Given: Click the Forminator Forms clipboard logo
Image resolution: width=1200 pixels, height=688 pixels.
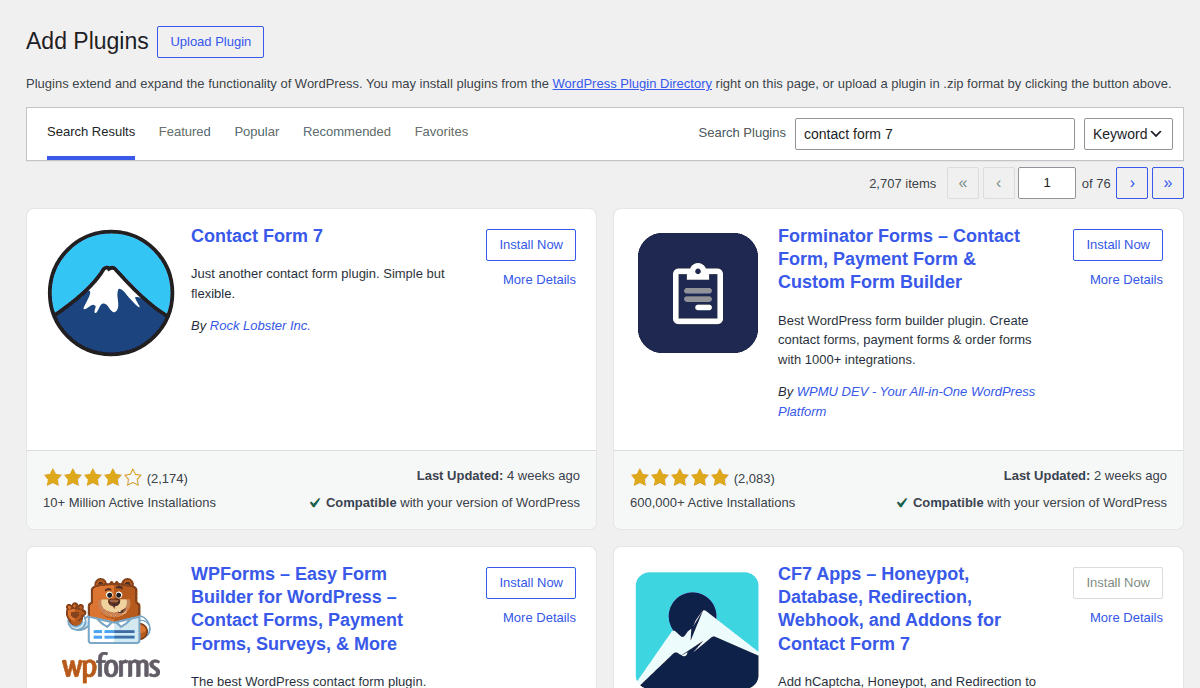Looking at the screenshot, I should [698, 293].
